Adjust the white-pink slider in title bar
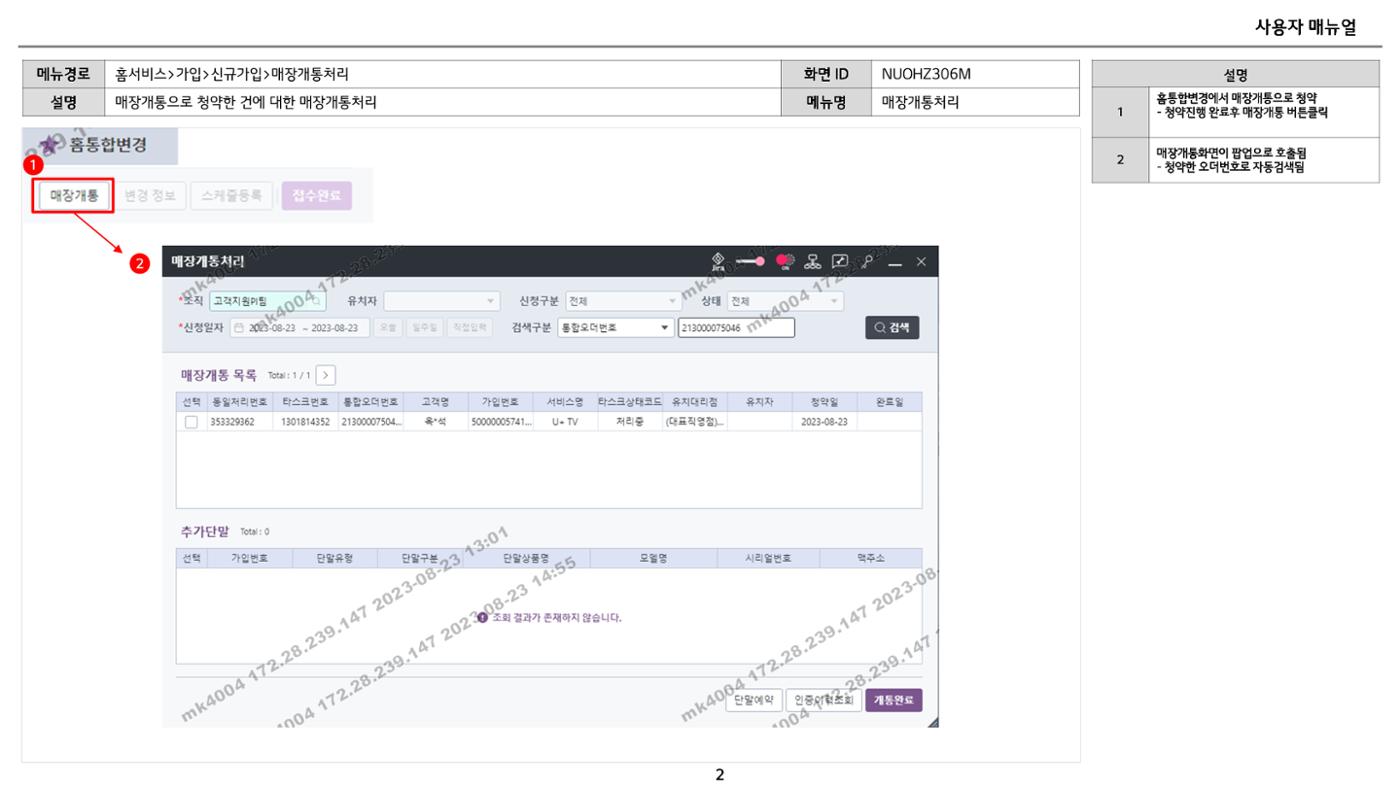The height and width of the screenshot is (788, 1400). pyautogui.click(x=750, y=261)
